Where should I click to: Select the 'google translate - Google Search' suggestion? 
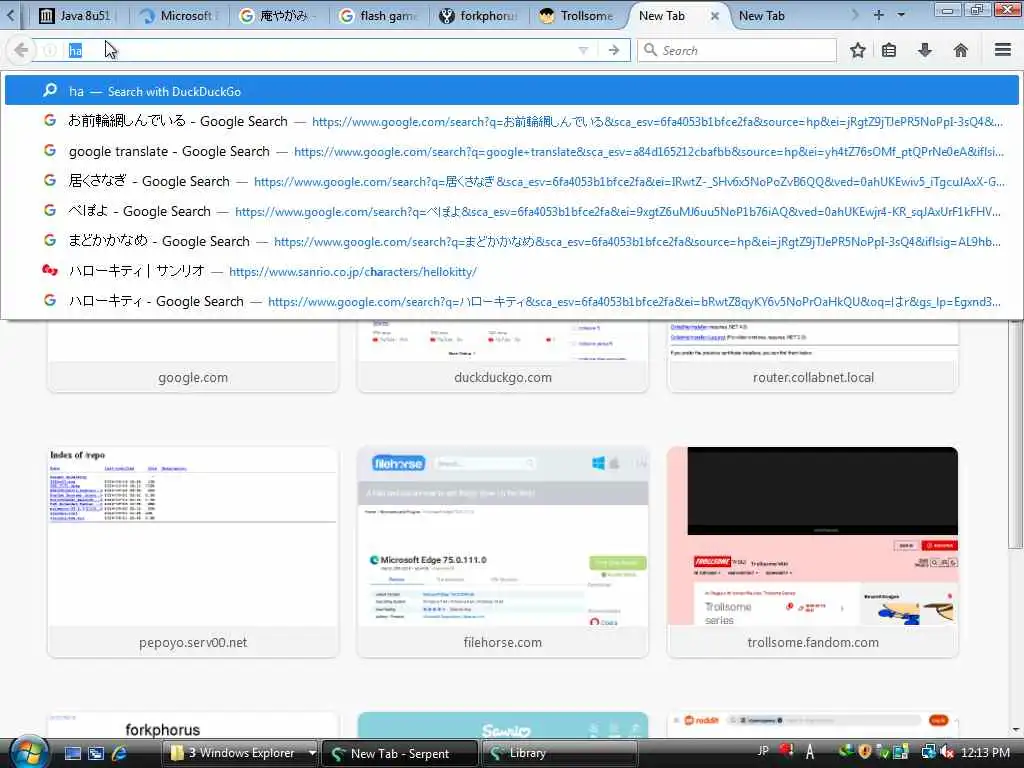pos(511,152)
